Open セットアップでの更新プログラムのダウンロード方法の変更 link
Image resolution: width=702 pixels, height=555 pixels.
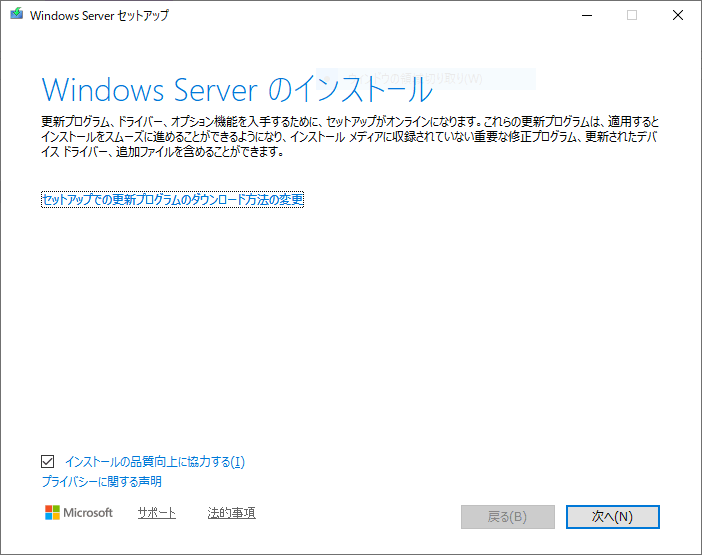[172, 200]
